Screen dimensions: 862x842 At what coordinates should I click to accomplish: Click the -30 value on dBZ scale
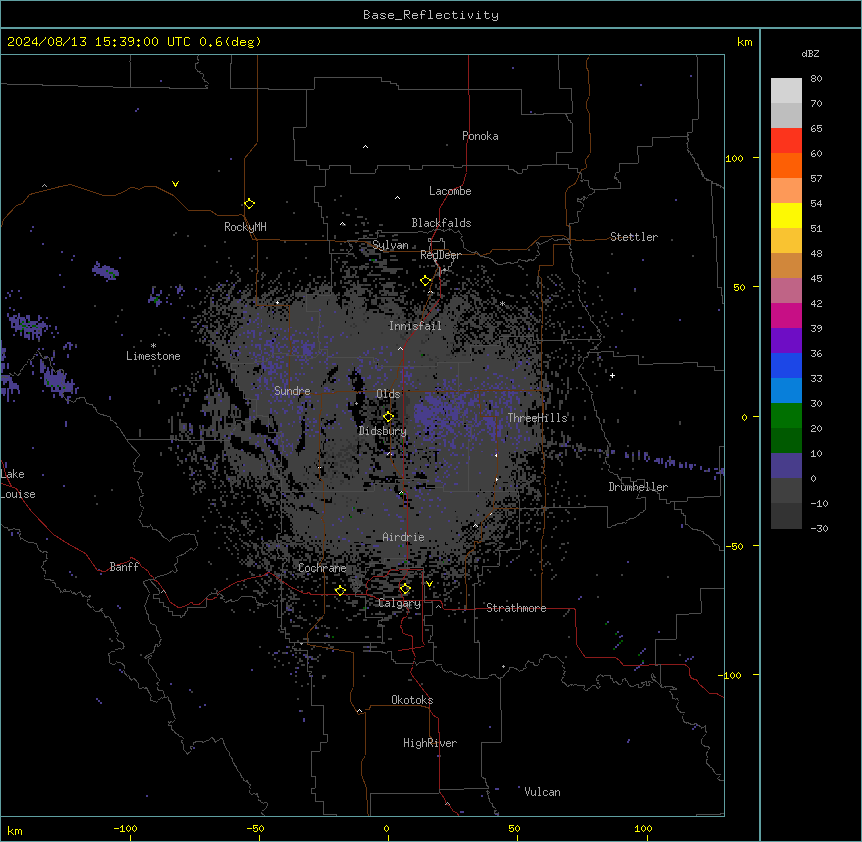(819, 528)
